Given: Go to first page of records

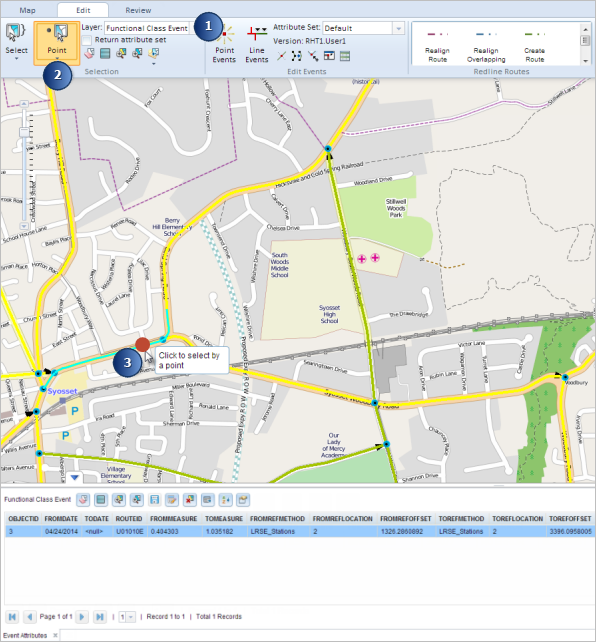Looking at the screenshot, I should pos(13,617).
